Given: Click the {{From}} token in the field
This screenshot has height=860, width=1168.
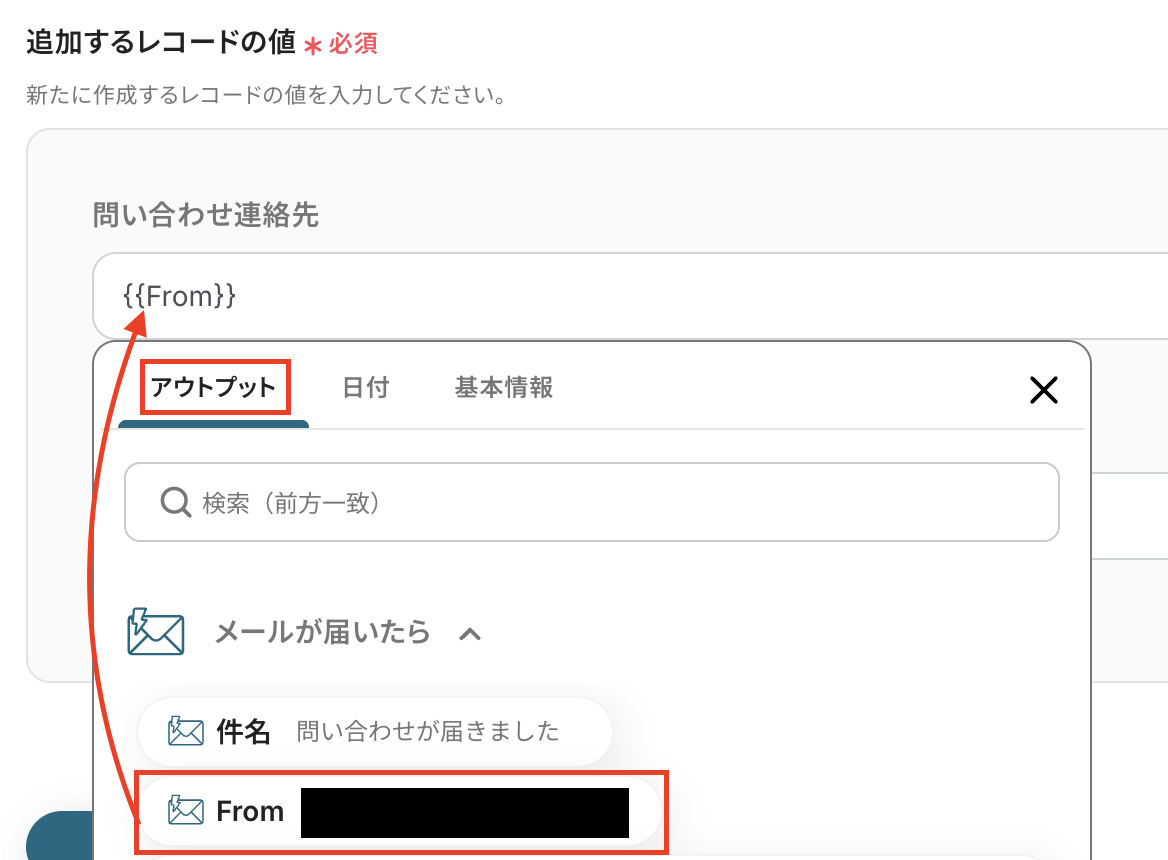Looking at the screenshot, I should tap(179, 296).
